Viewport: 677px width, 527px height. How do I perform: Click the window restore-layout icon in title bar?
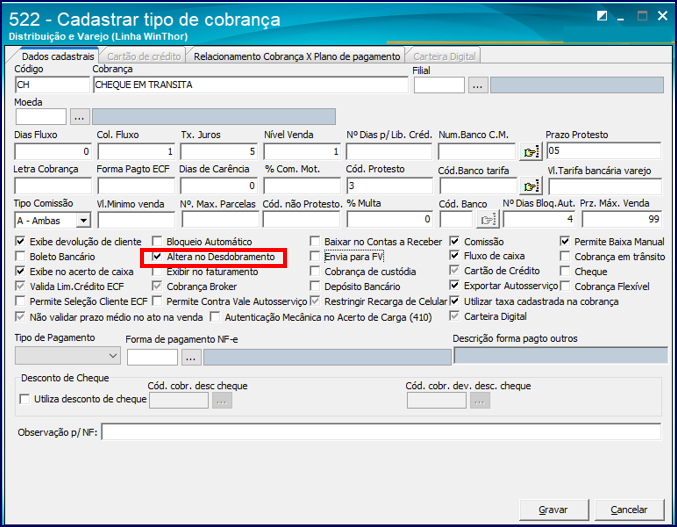[x=601, y=16]
